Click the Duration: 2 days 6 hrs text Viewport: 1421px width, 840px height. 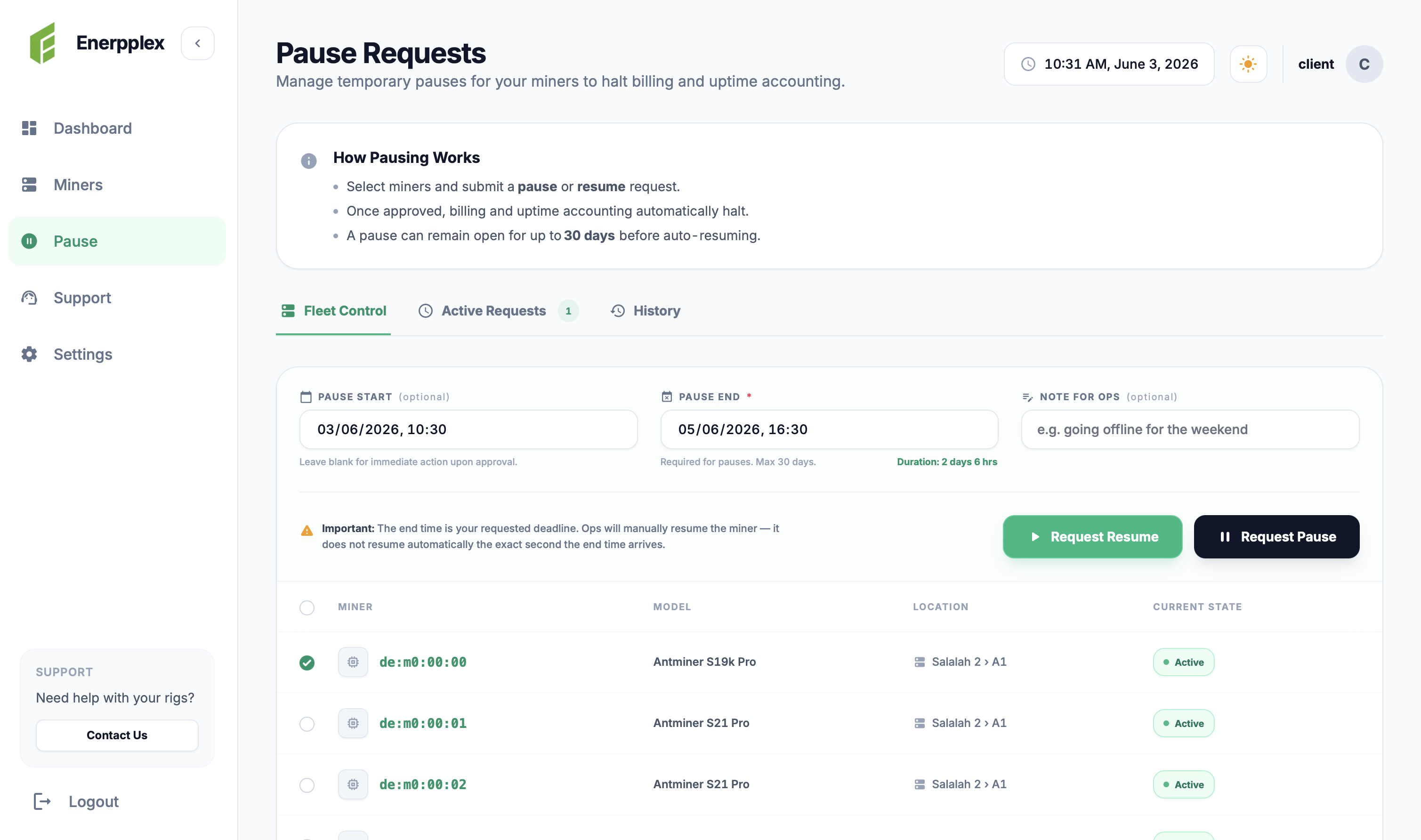tap(947, 462)
